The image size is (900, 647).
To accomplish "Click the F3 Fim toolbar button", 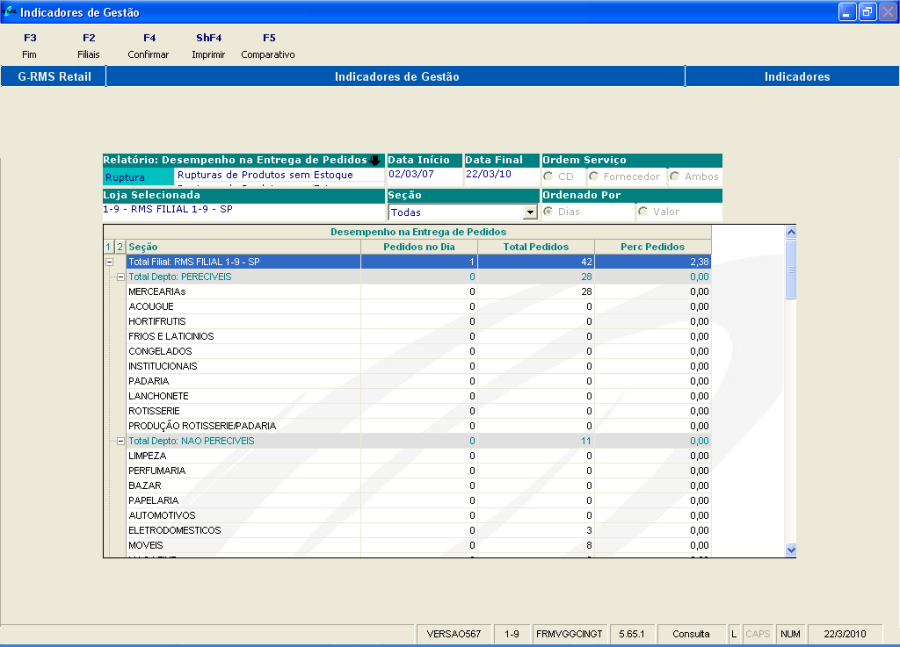I will pos(29,46).
